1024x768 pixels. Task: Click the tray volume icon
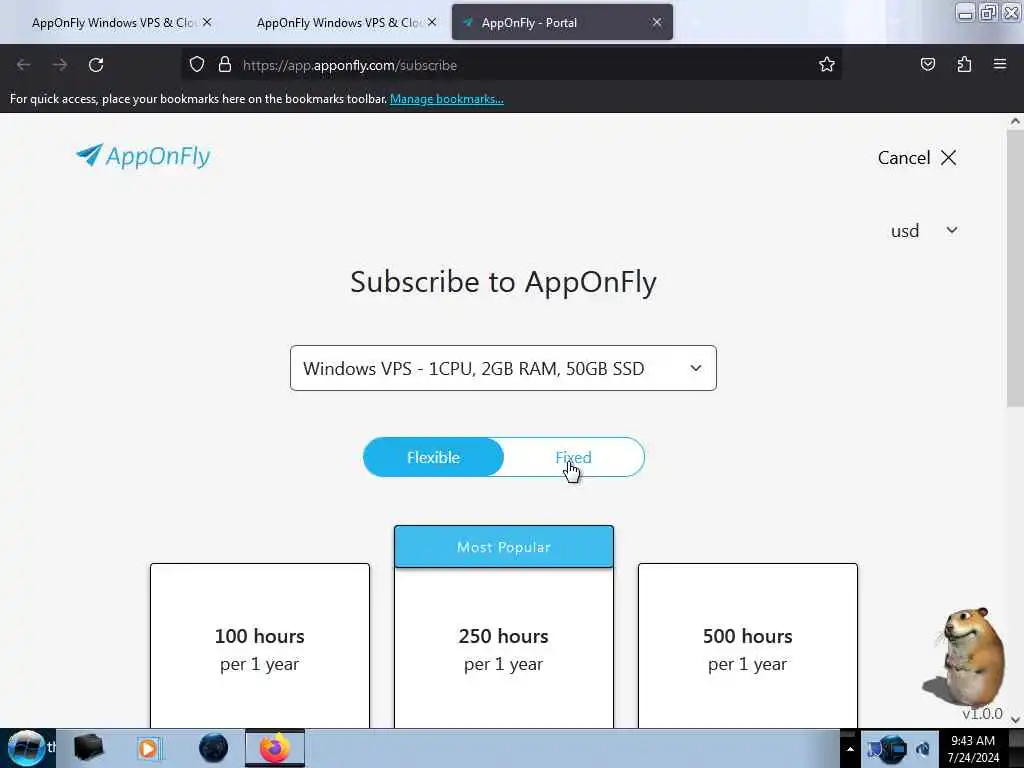click(923, 749)
